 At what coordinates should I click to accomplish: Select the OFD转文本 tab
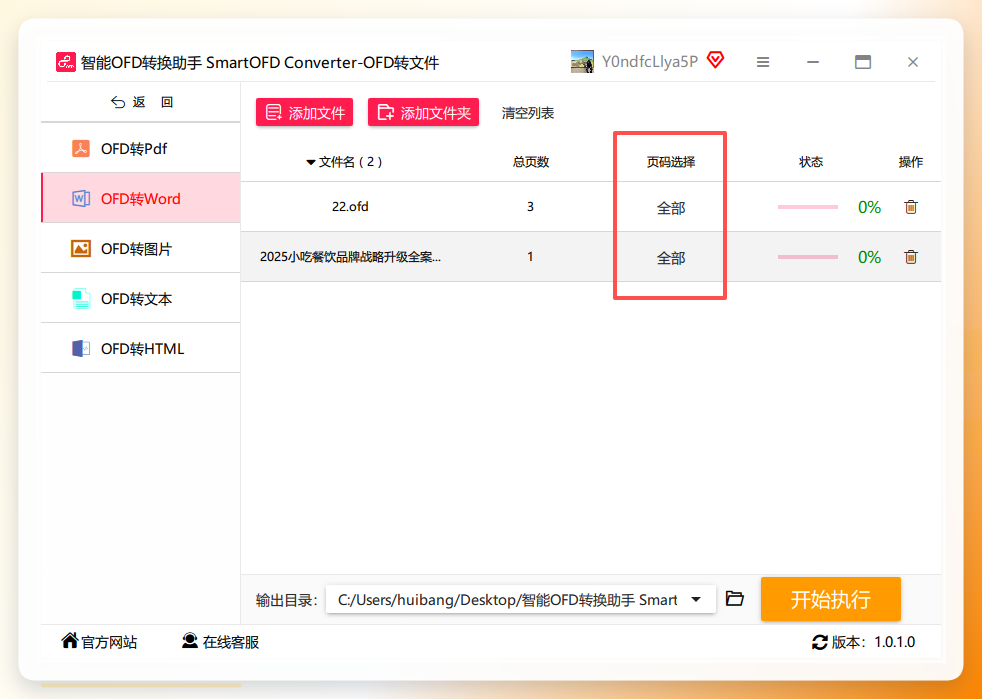(x=141, y=299)
